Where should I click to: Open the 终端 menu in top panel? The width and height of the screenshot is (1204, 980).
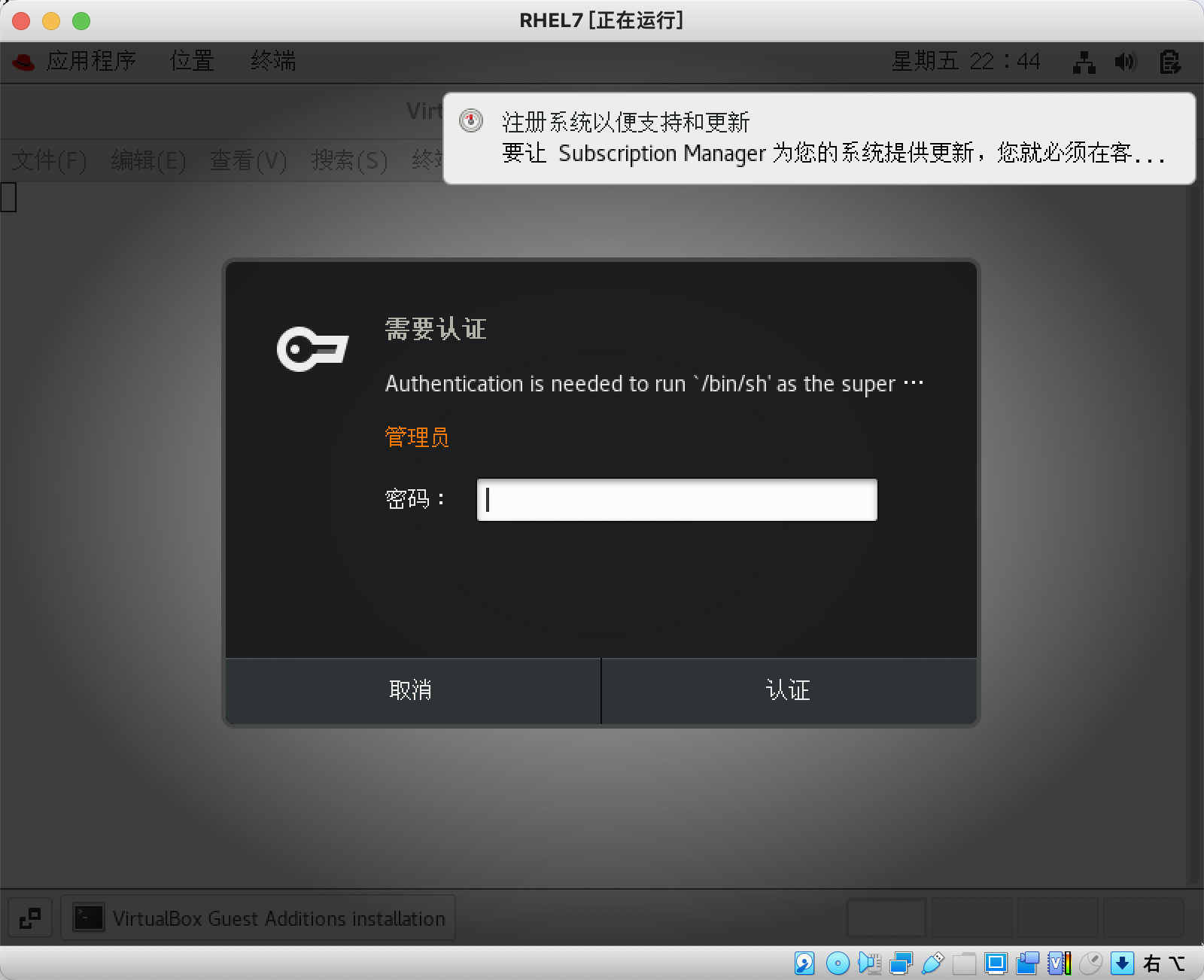tap(273, 61)
